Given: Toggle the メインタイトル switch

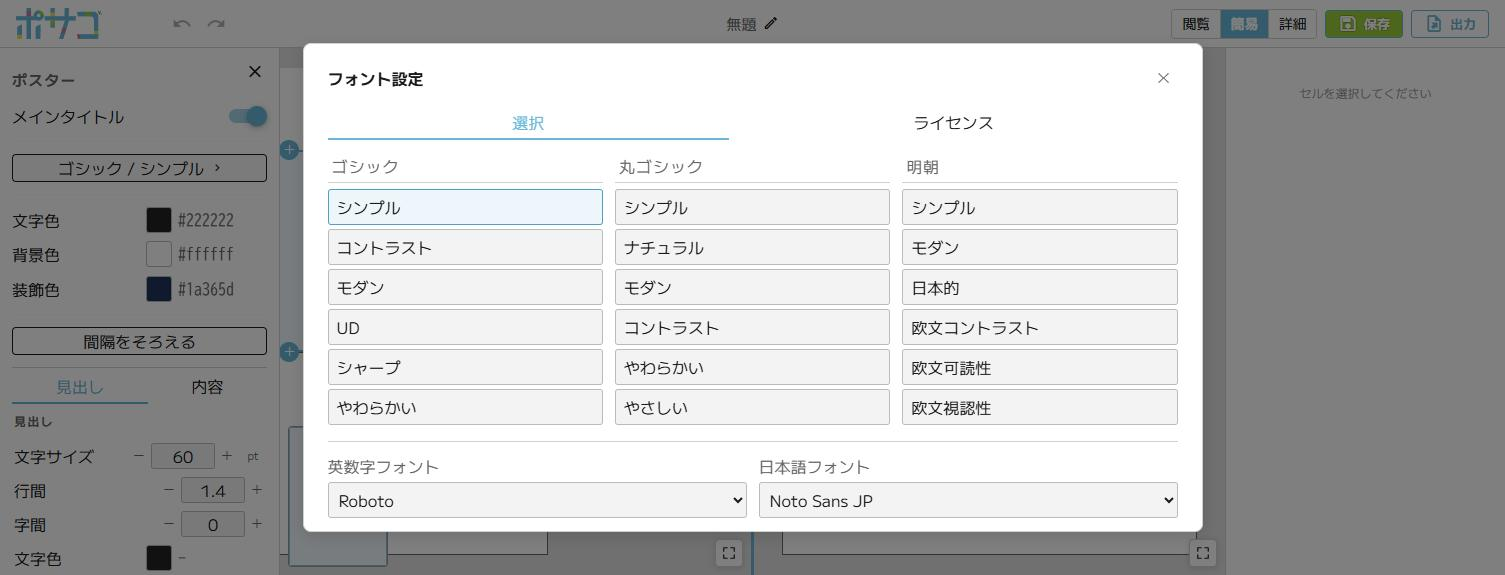Looking at the screenshot, I should point(248,116).
